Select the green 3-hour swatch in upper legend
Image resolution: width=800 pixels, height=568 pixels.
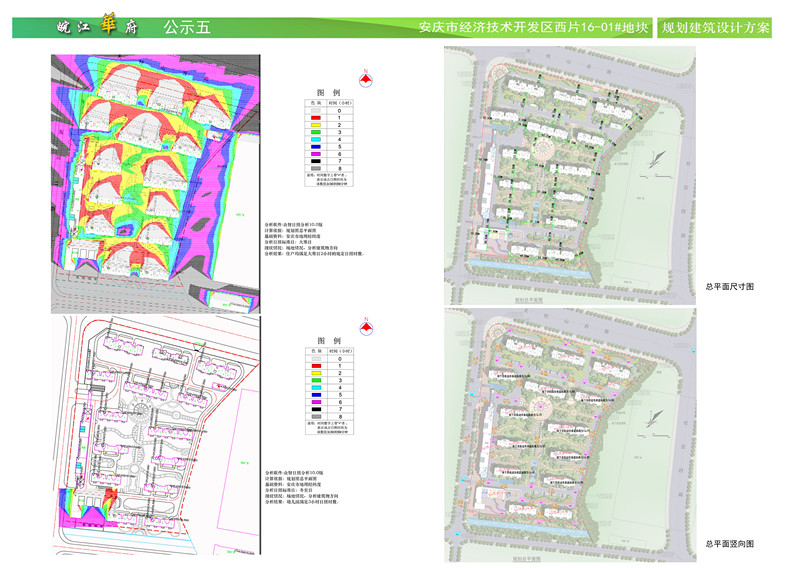tap(316, 132)
